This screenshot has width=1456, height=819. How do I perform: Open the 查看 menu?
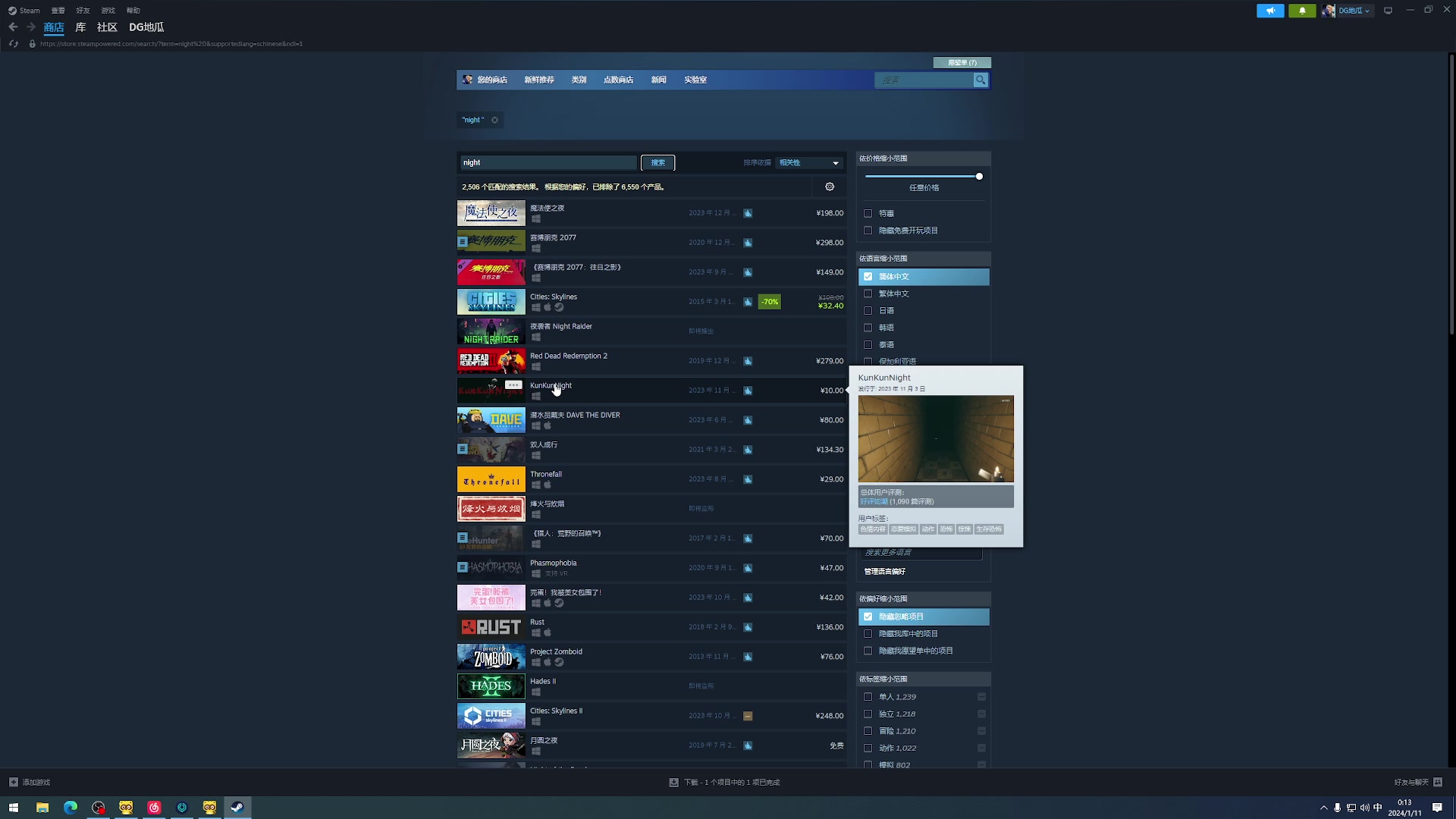click(58, 11)
